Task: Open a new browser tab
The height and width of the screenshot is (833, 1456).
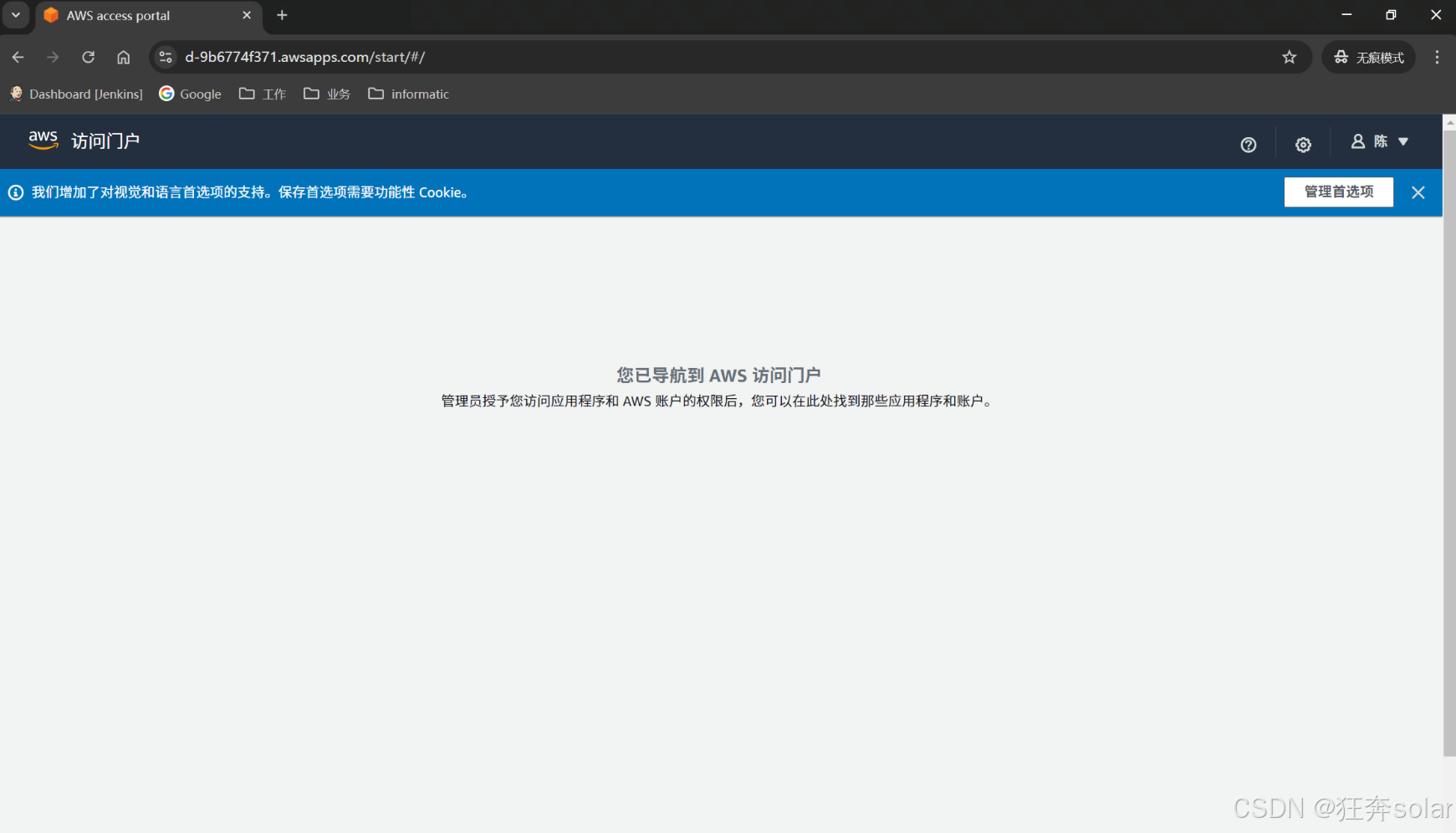Action: (x=282, y=15)
